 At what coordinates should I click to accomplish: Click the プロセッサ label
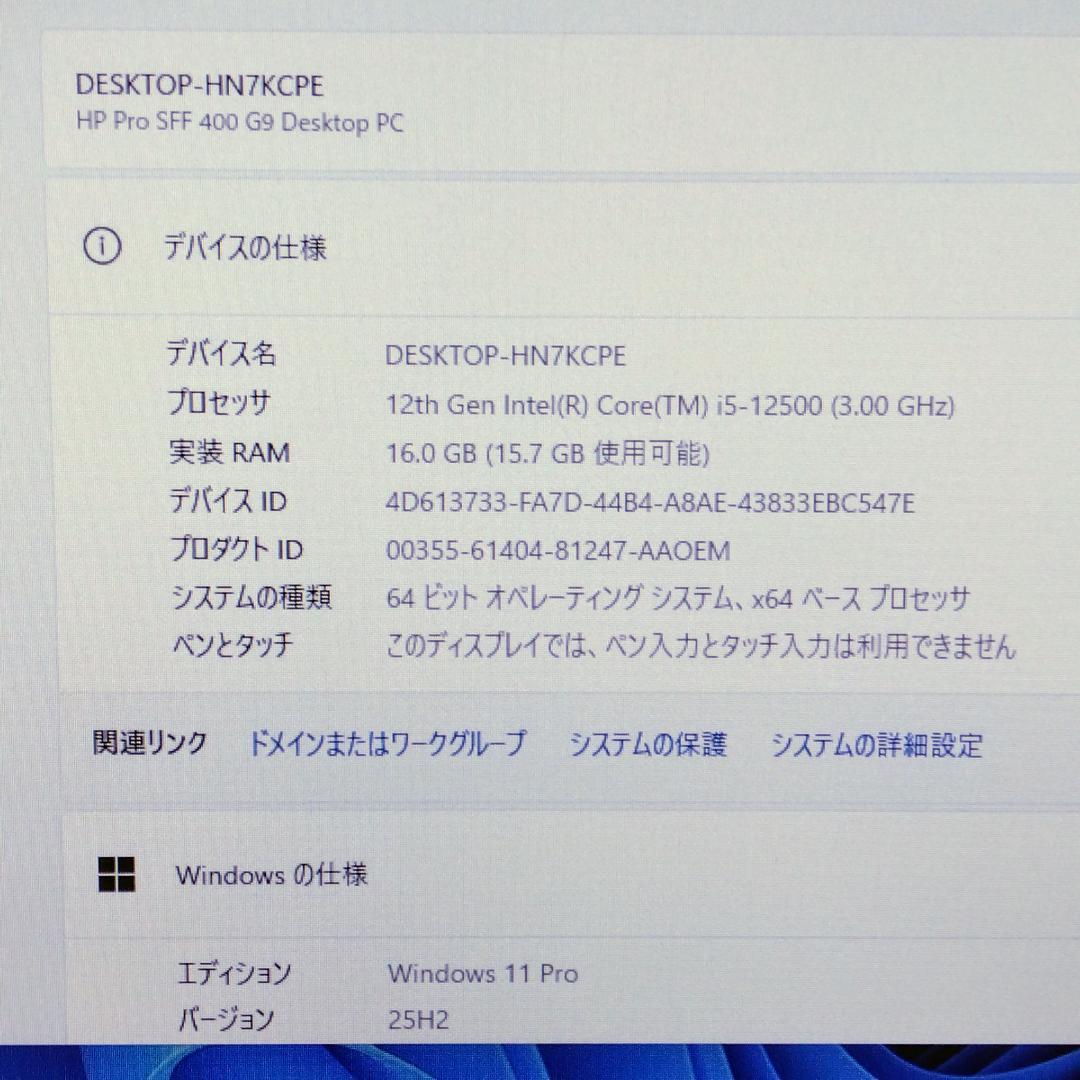coord(220,402)
